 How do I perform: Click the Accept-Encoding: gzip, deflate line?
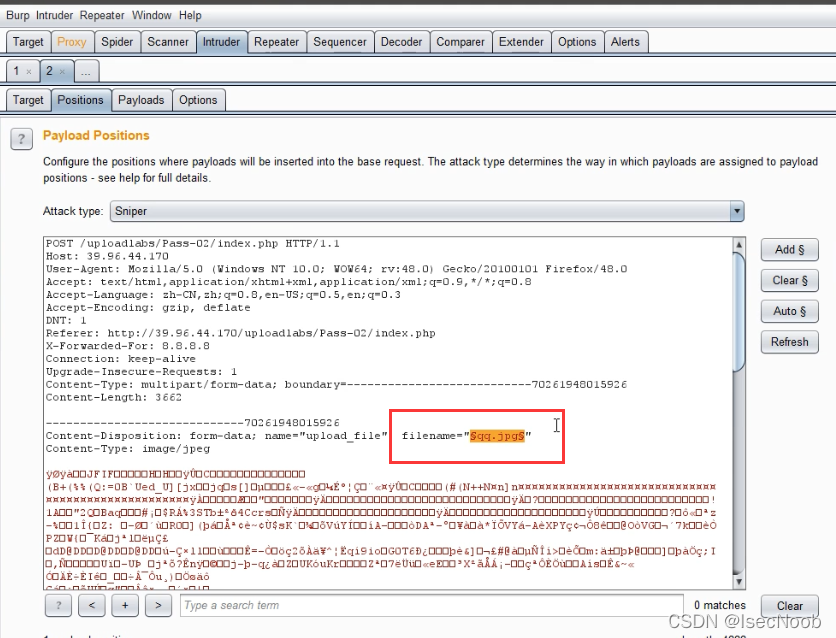(148, 308)
